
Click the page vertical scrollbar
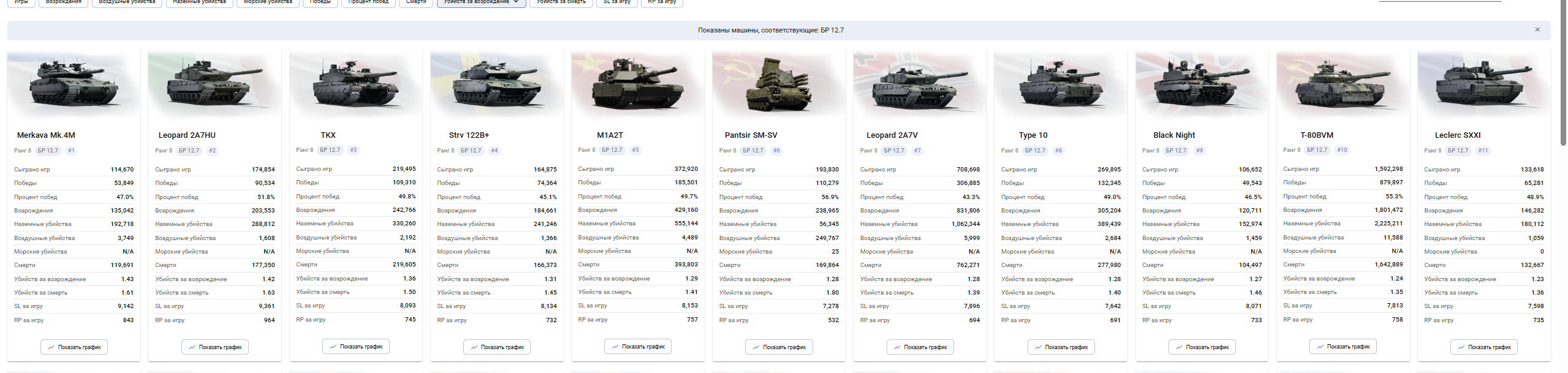tap(1563, 73)
